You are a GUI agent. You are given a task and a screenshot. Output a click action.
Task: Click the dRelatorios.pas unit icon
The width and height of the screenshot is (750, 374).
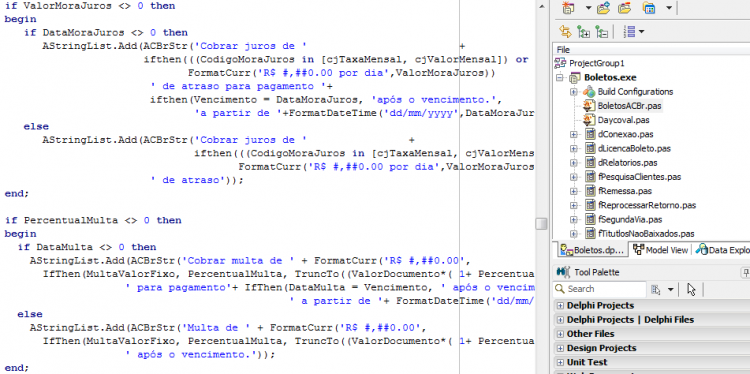[x=589, y=163]
